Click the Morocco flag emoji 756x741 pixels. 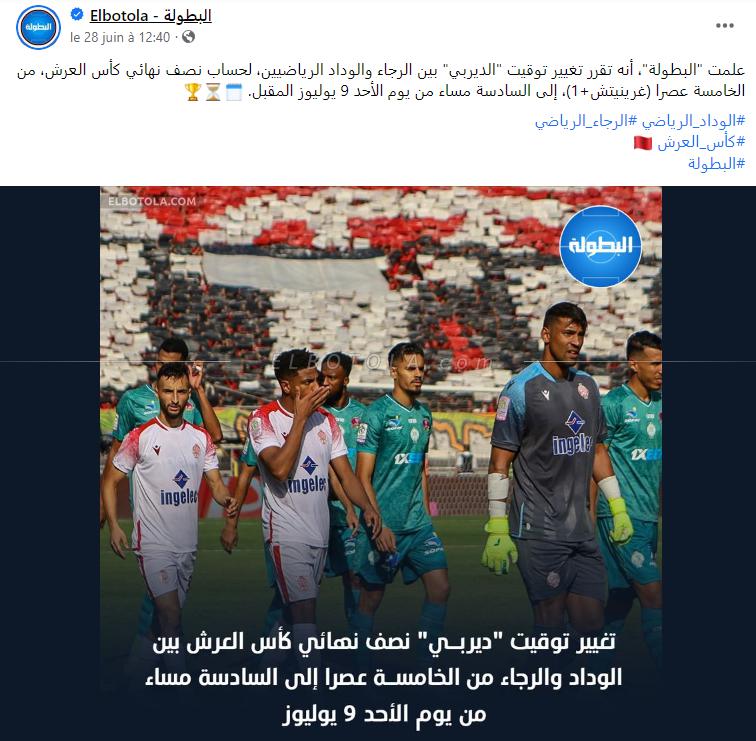[643, 143]
